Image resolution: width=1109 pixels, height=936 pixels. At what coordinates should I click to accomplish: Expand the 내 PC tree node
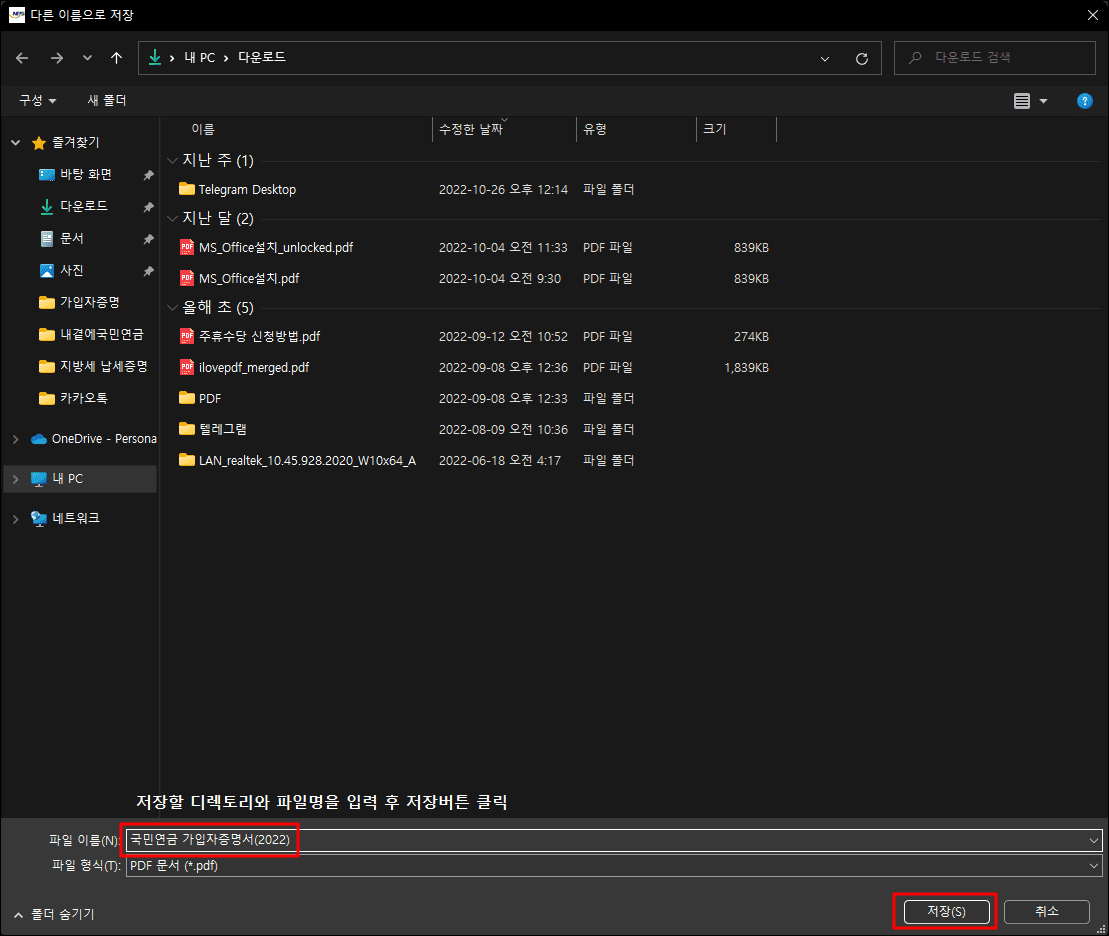(16, 479)
